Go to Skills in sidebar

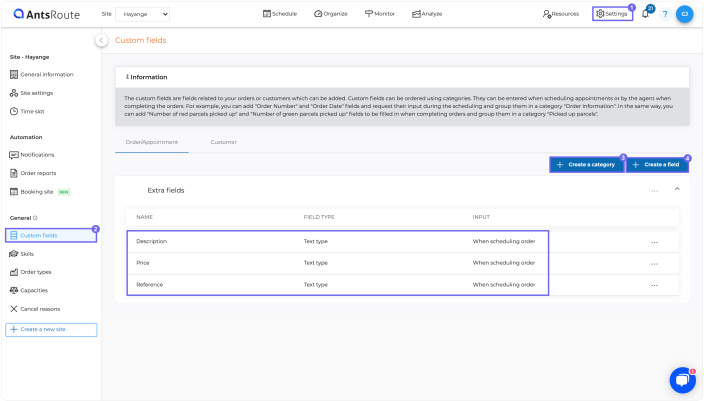point(27,254)
